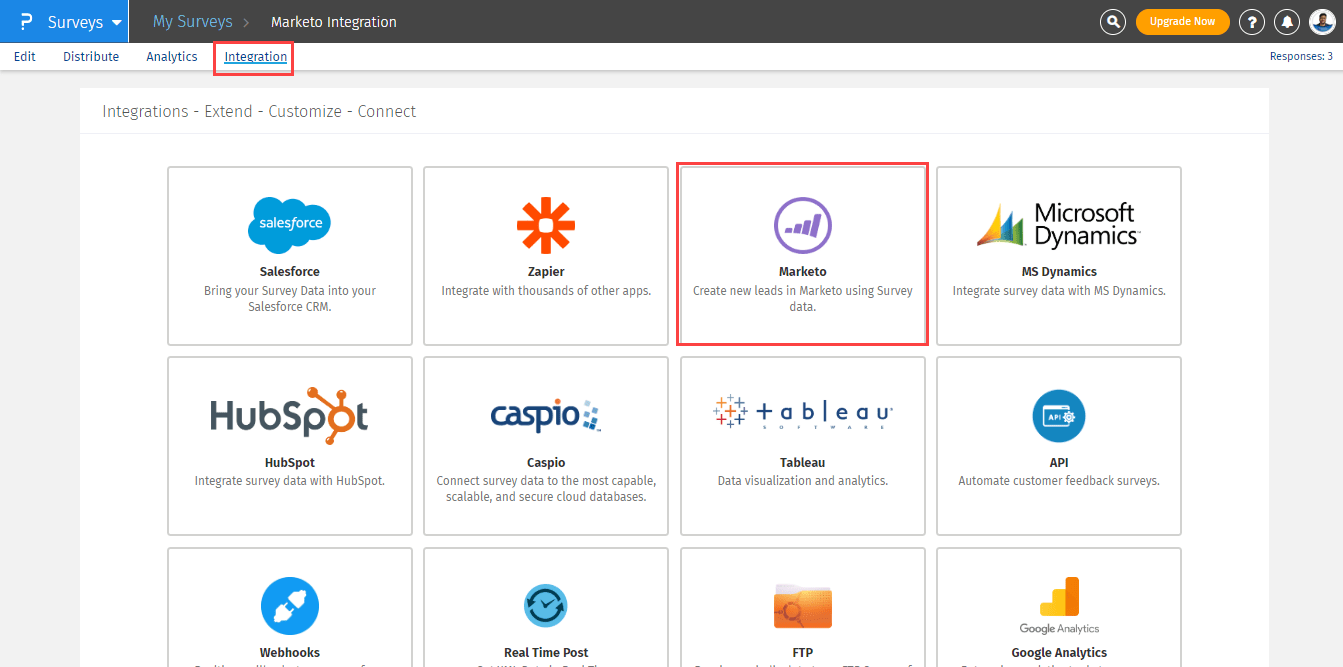The width and height of the screenshot is (1343, 667).
Task: Open the Integration tab
Action: 255,57
